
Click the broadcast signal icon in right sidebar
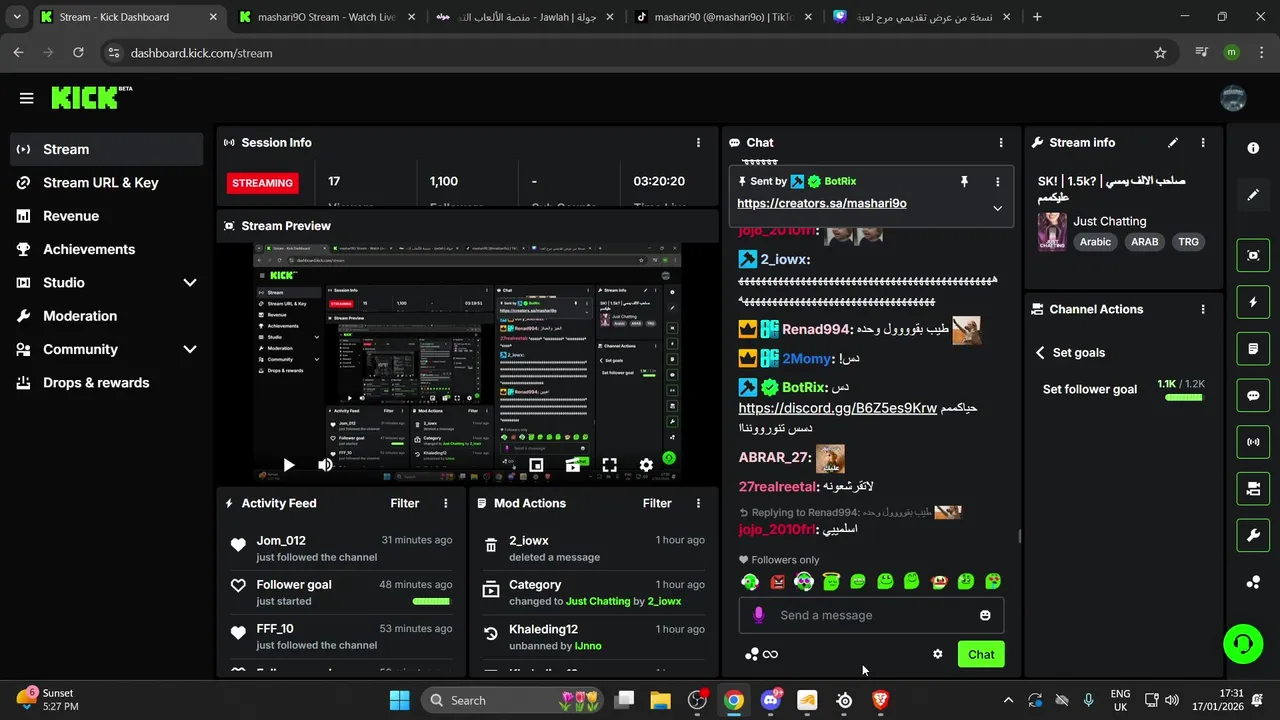pyautogui.click(x=1253, y=442)
